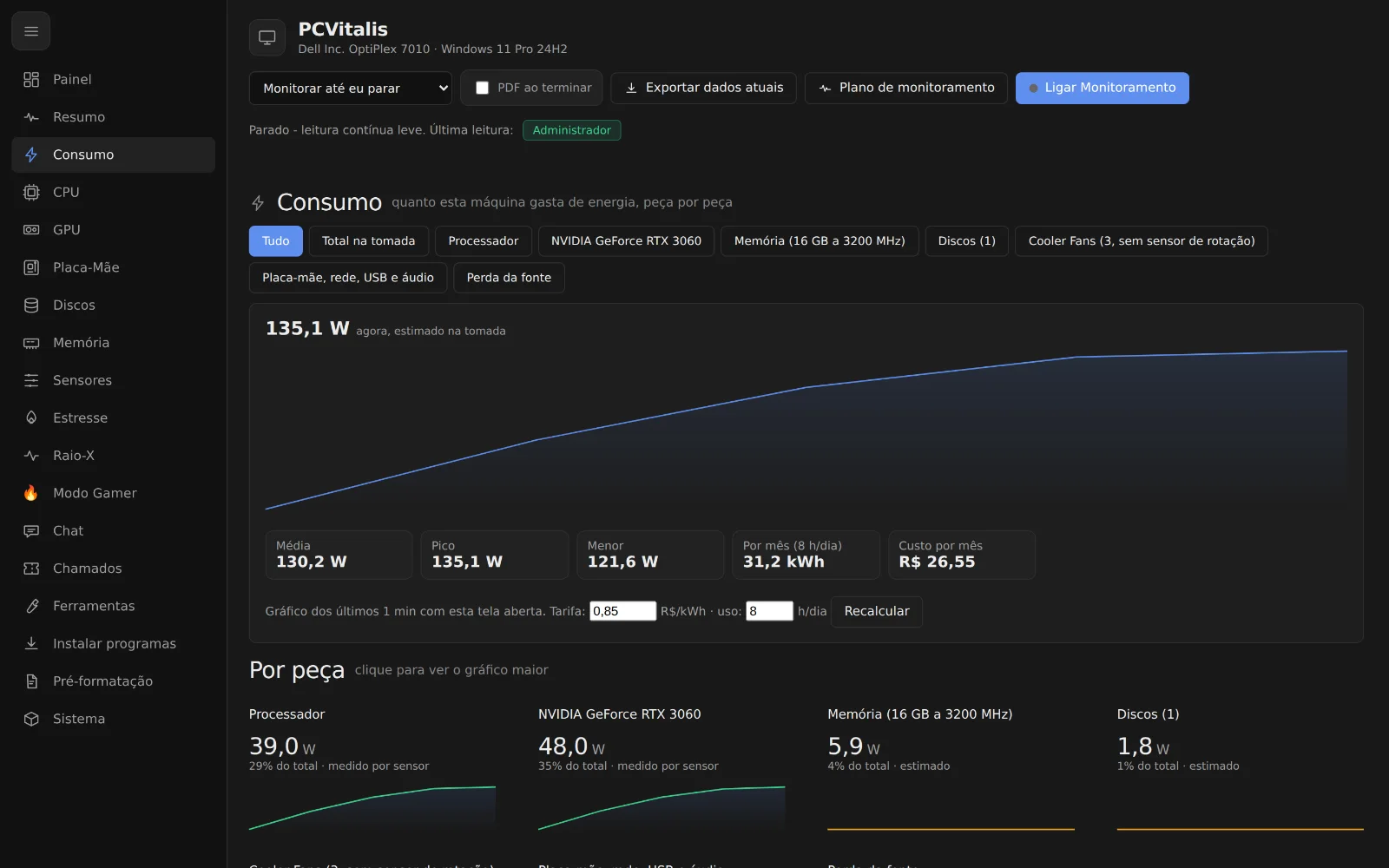Viewport: 1389px width, 868px height.
Task: Switch to Total na tomada tab
Action: [369, 241]
